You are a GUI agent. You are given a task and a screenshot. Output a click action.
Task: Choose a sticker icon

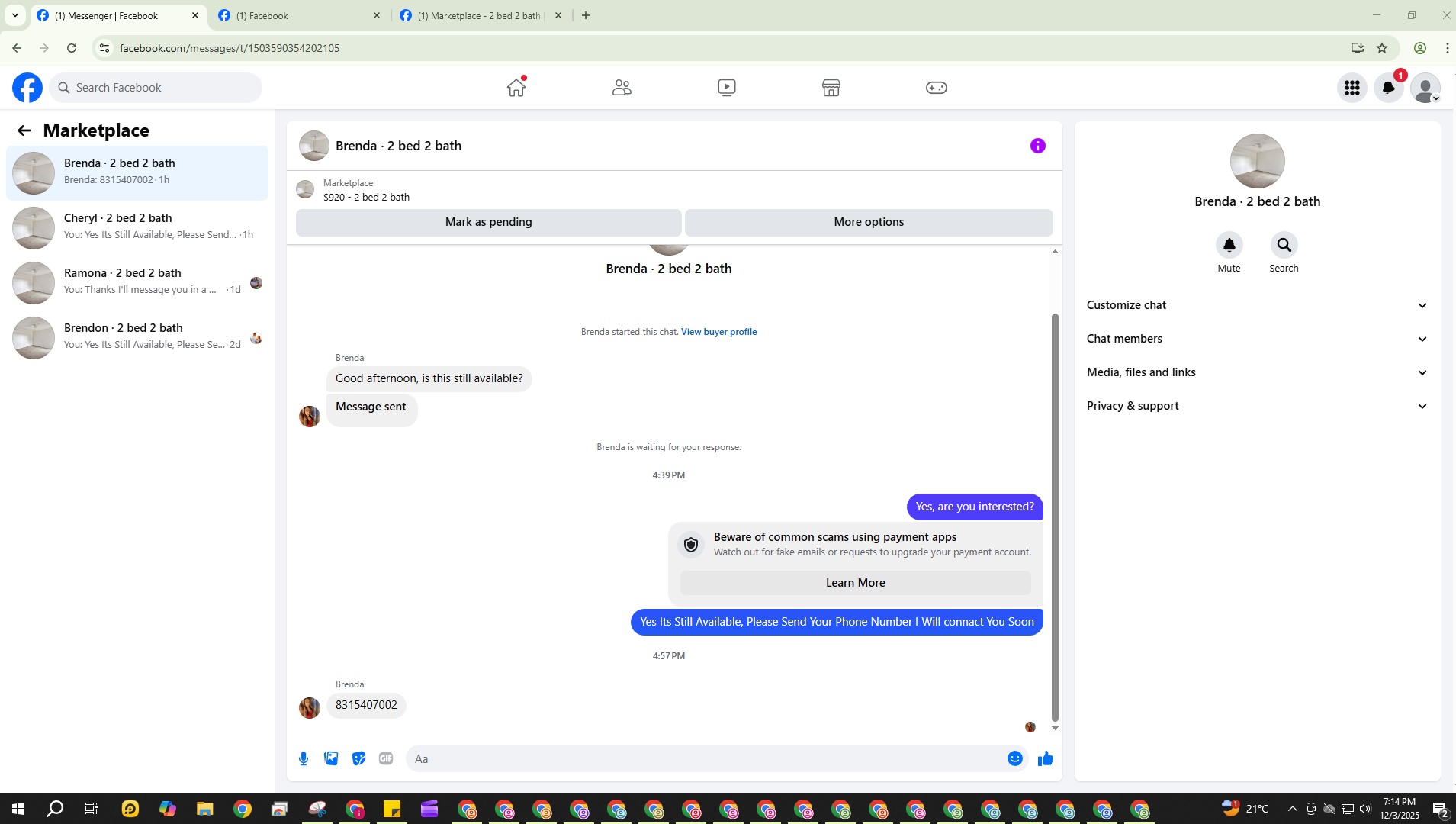[358, 758]
